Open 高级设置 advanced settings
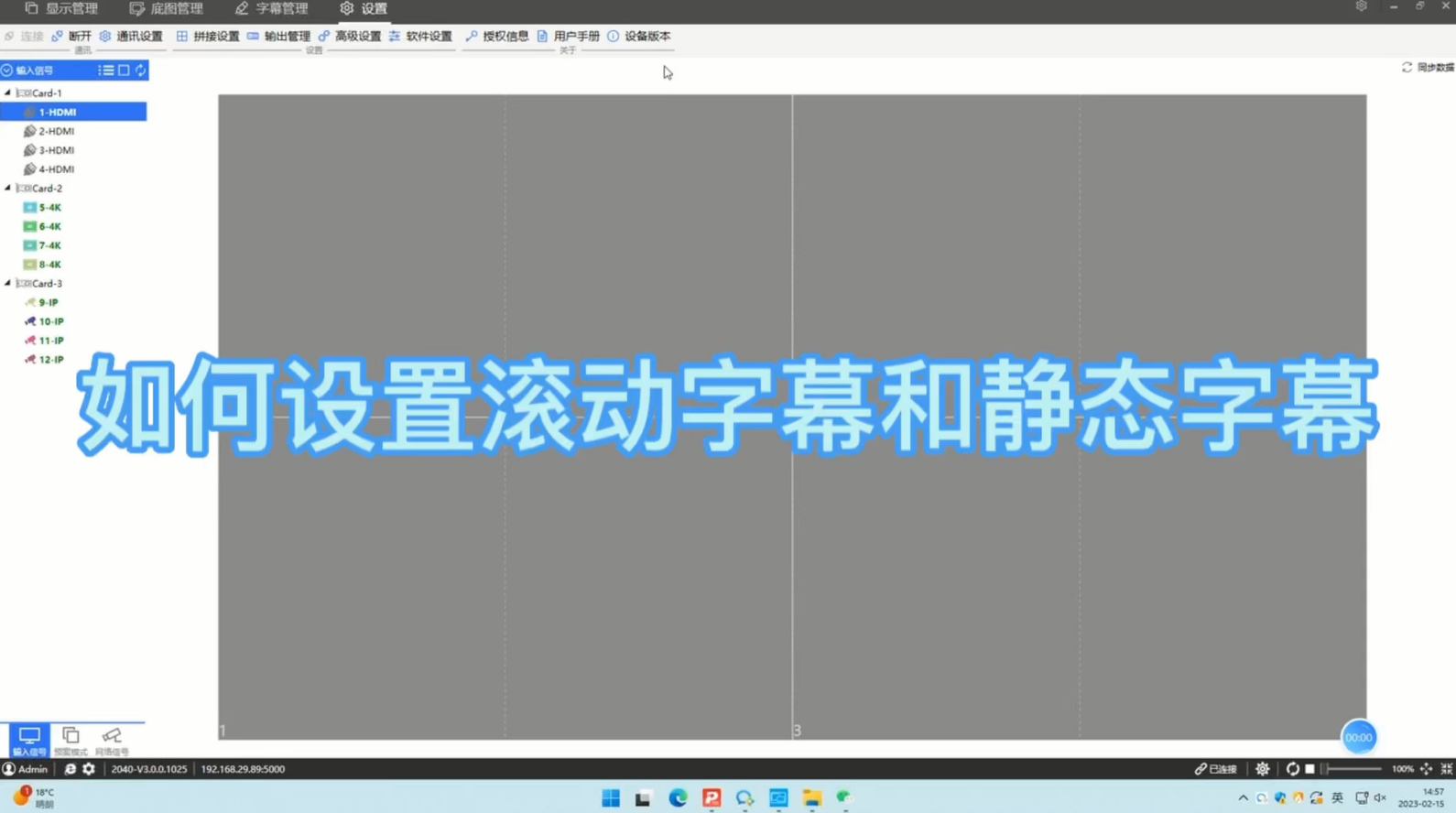The image size is (1456, 813). point(350,36)
